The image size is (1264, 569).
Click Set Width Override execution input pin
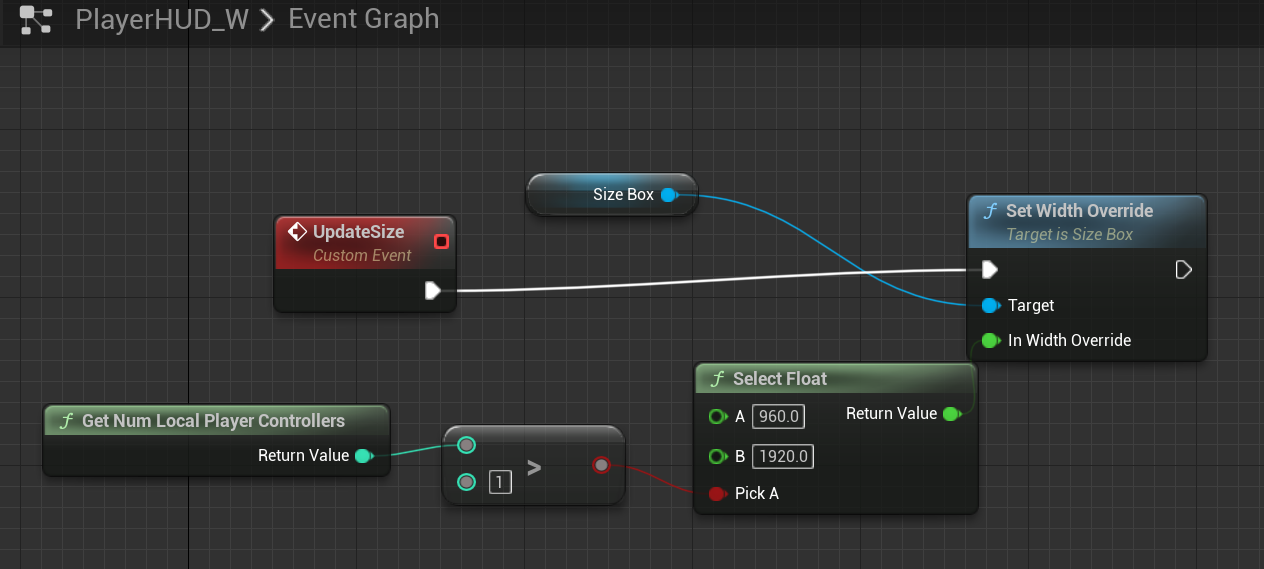pyautogui.click(x=989, y=269)
